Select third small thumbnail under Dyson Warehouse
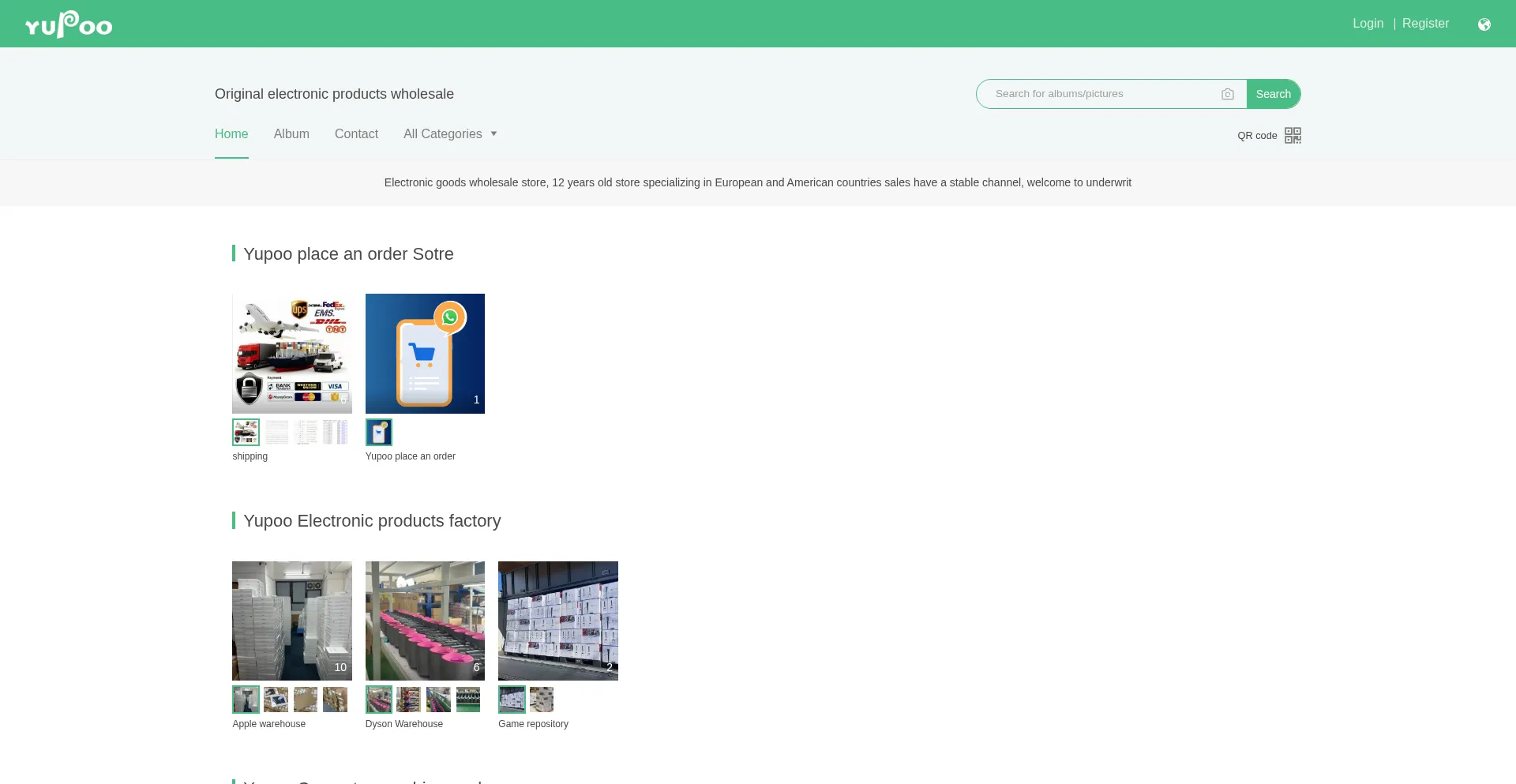This screenshot has height=784, width=1516. pyautogui.click(x=438, y=700)
